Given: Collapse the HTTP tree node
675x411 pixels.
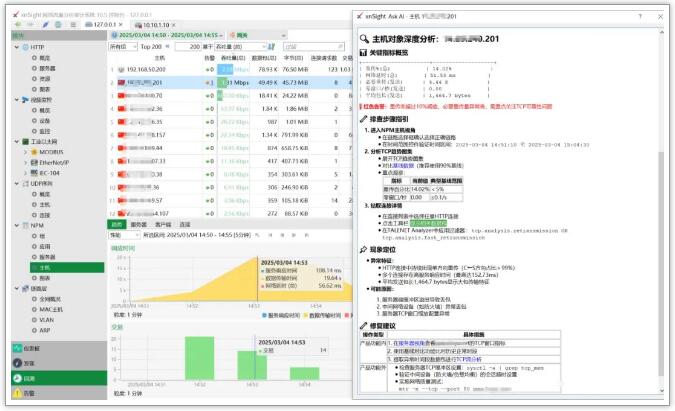Looking at the screenshot, I should point(16,47).
